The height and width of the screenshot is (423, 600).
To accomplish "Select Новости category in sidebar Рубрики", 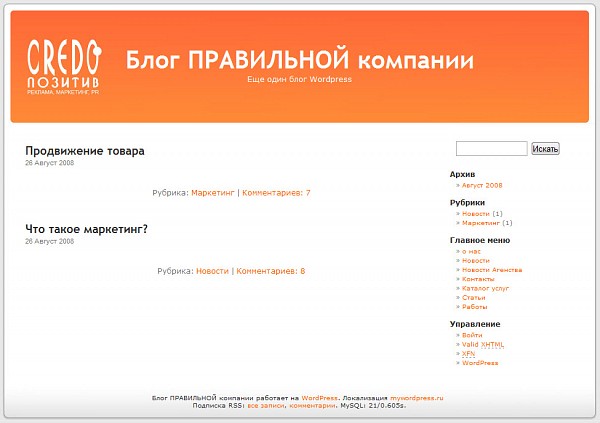I will click(x=475, y=213).
